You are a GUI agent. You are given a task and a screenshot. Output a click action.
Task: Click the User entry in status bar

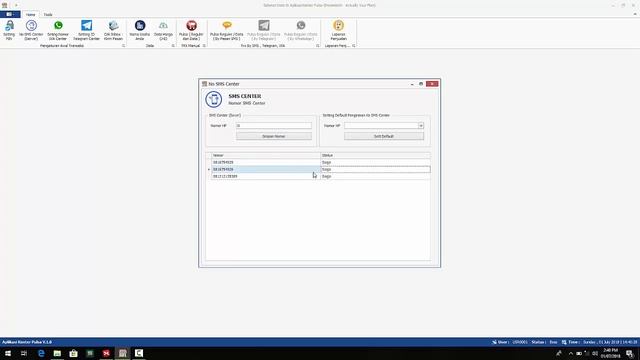510,342
